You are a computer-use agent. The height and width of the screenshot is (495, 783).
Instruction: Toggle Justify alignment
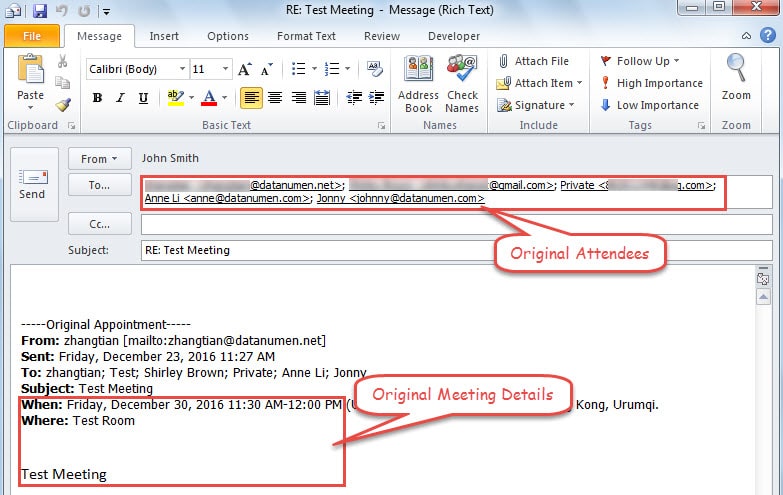322,97
